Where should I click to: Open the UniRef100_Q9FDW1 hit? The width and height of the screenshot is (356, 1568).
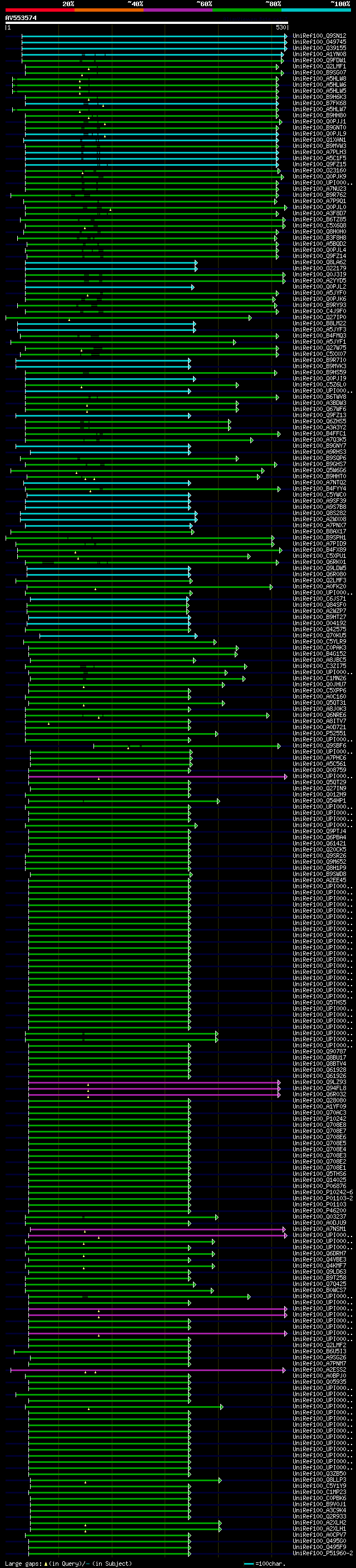point(319,60)
